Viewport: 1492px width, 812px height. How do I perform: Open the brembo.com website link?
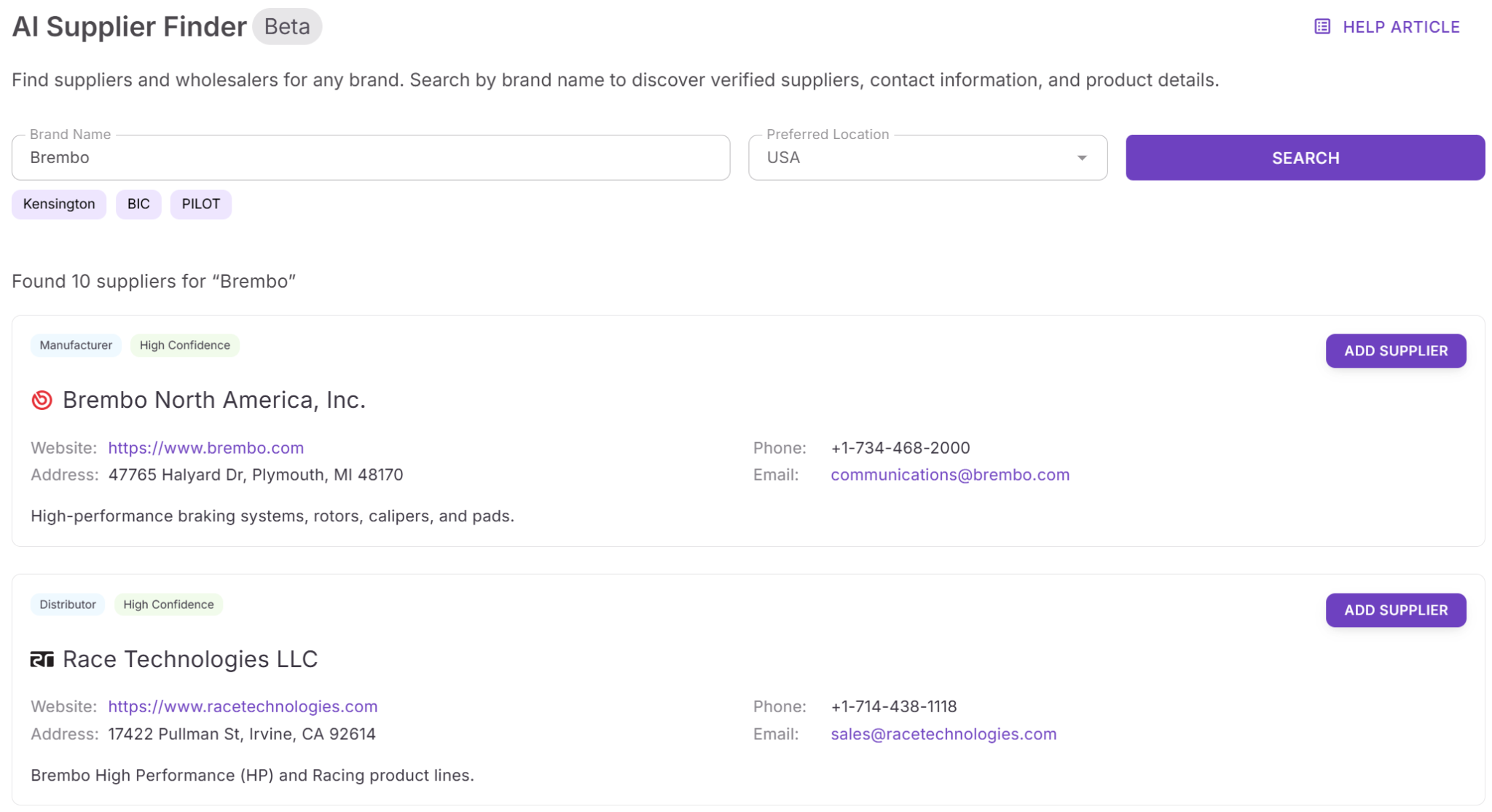coord(205,447)
